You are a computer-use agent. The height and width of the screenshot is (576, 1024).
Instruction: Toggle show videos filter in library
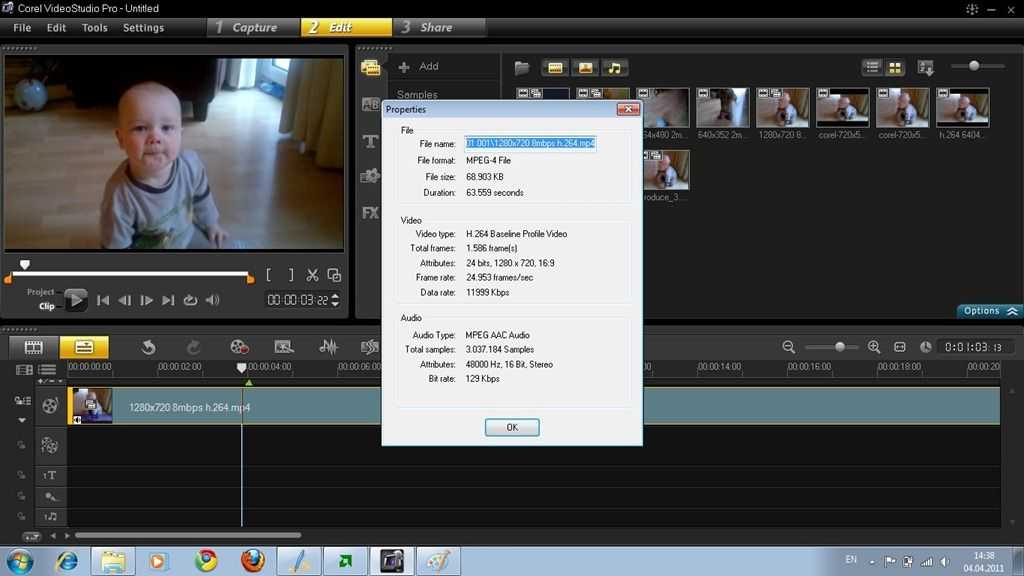click(x=555, y=68)
